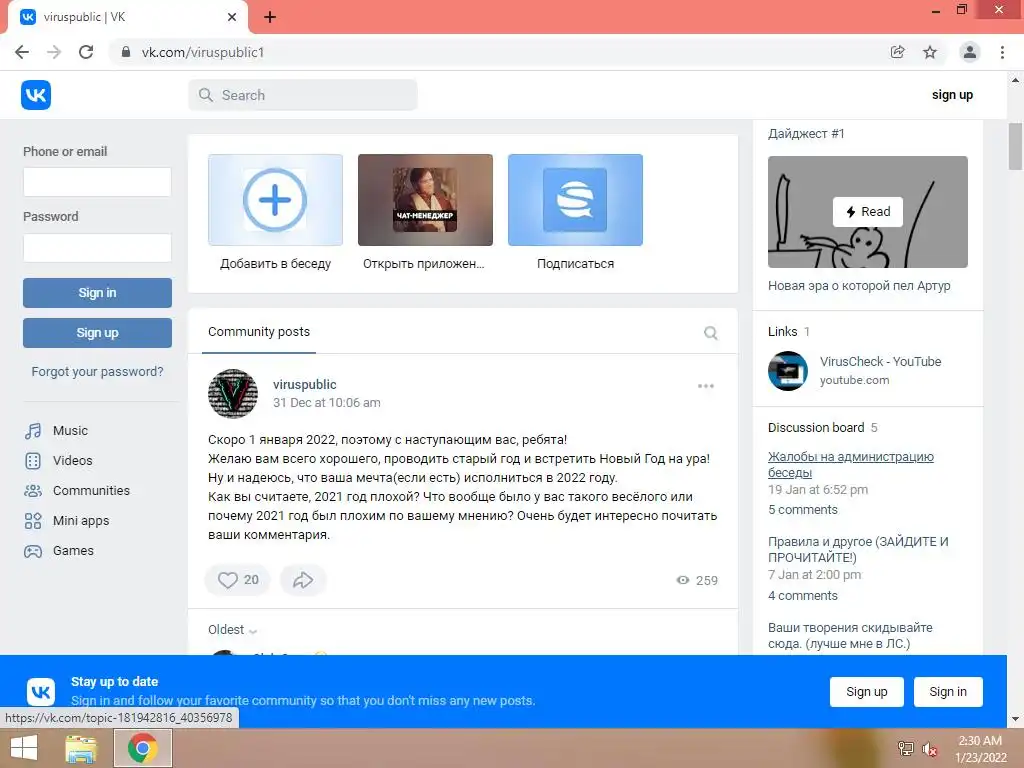Click '4 comments' under Правила topic

(803, 596)
